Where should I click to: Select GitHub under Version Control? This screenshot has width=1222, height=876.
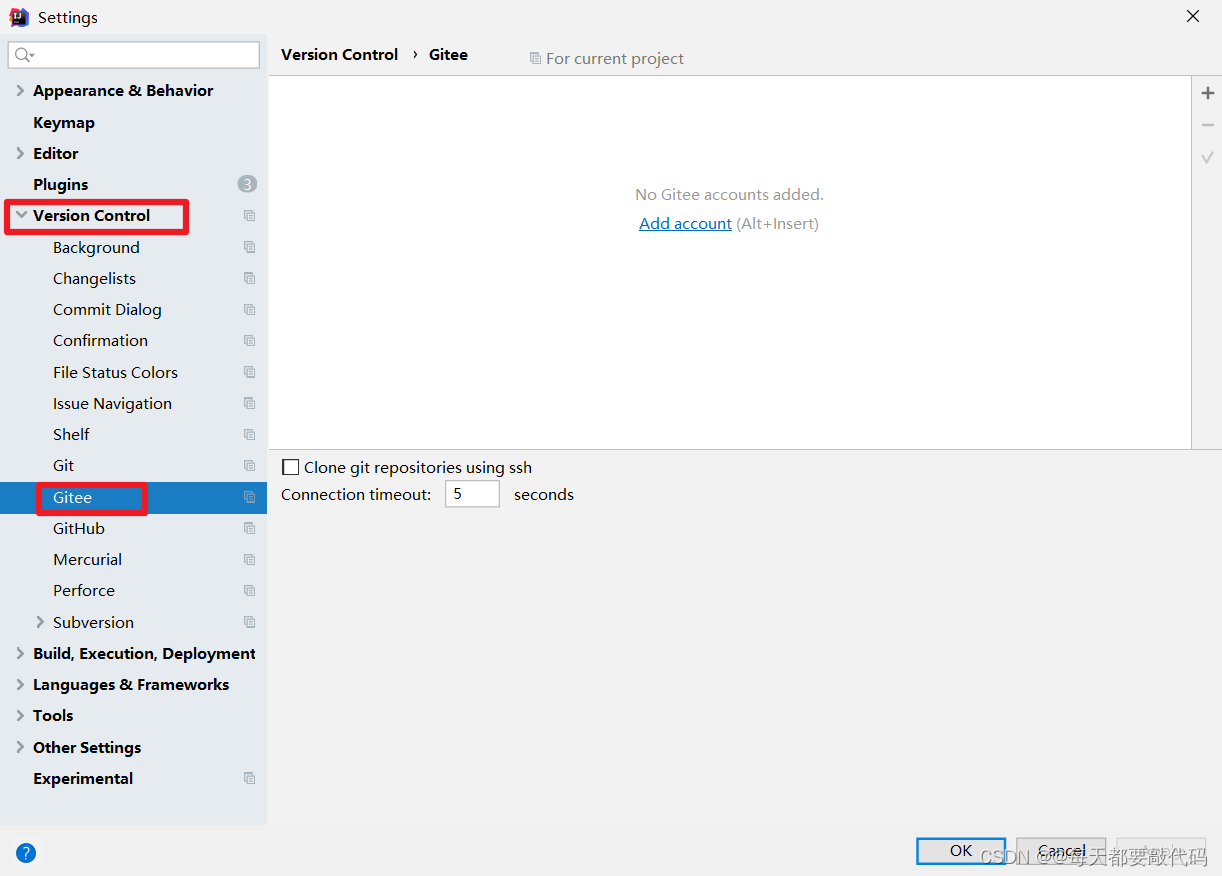pos(79,528)
